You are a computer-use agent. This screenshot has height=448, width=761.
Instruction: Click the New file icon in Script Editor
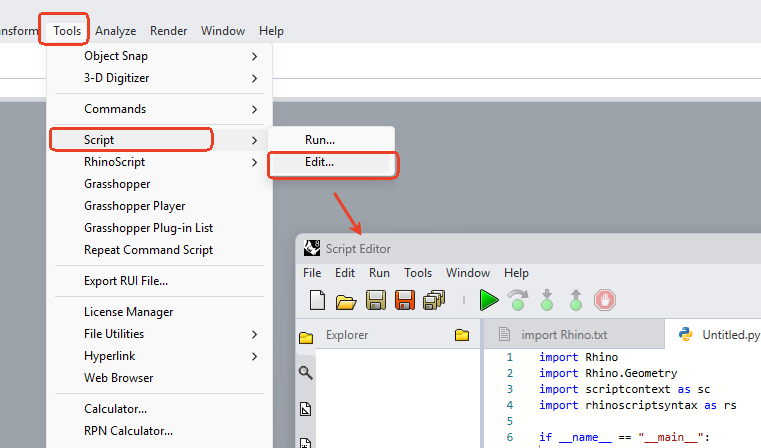pos(317,300)
